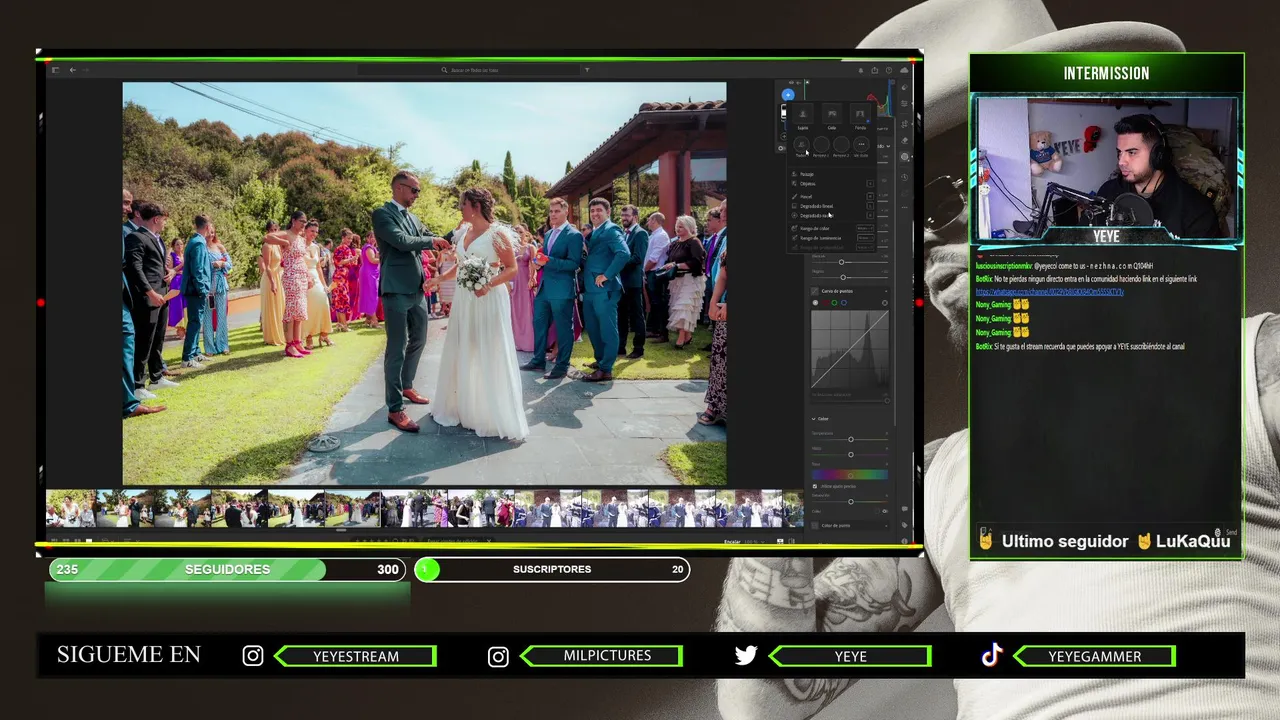Toggle the Utilizar ajuste preciso checkbox
The image size is (1280, 720).
point(815,486)
